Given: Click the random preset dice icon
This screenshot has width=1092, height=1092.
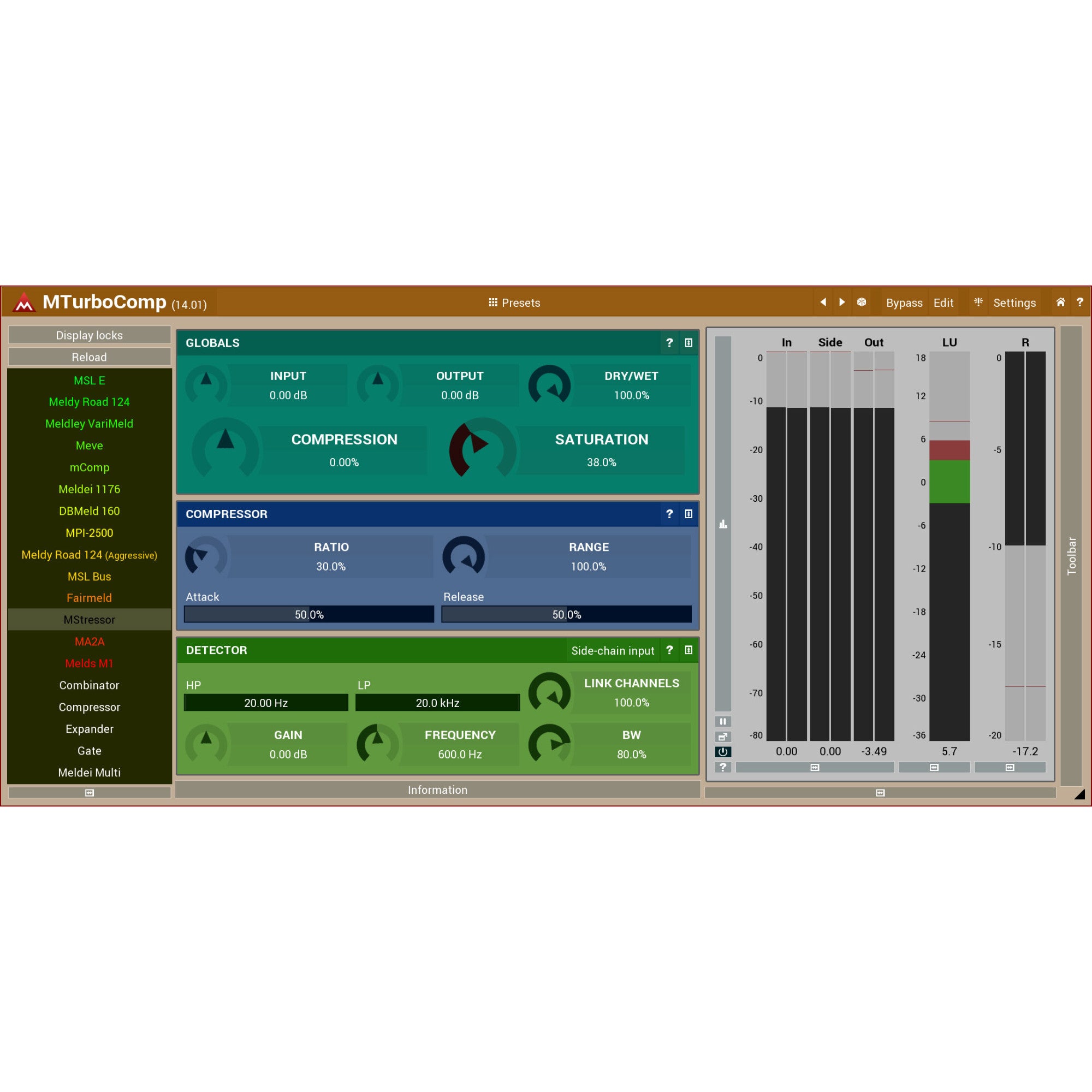Looking at the screenshot, I should (x=862, y=302).
